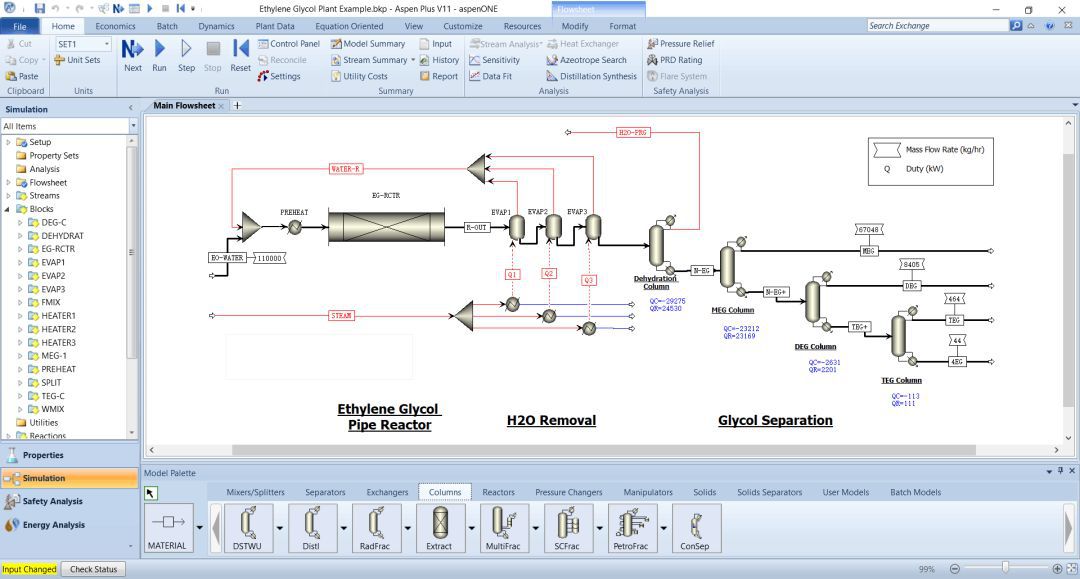Pick the PetroFrac column model

(631, 528)
